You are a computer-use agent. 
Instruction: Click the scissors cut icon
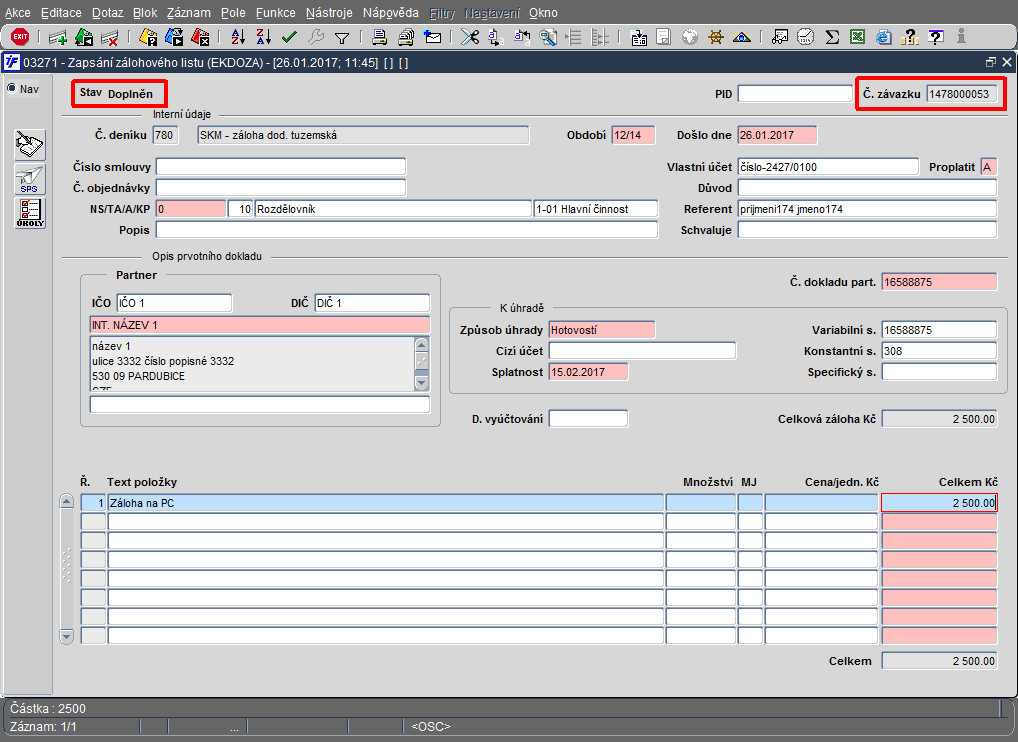pos(469,37)
